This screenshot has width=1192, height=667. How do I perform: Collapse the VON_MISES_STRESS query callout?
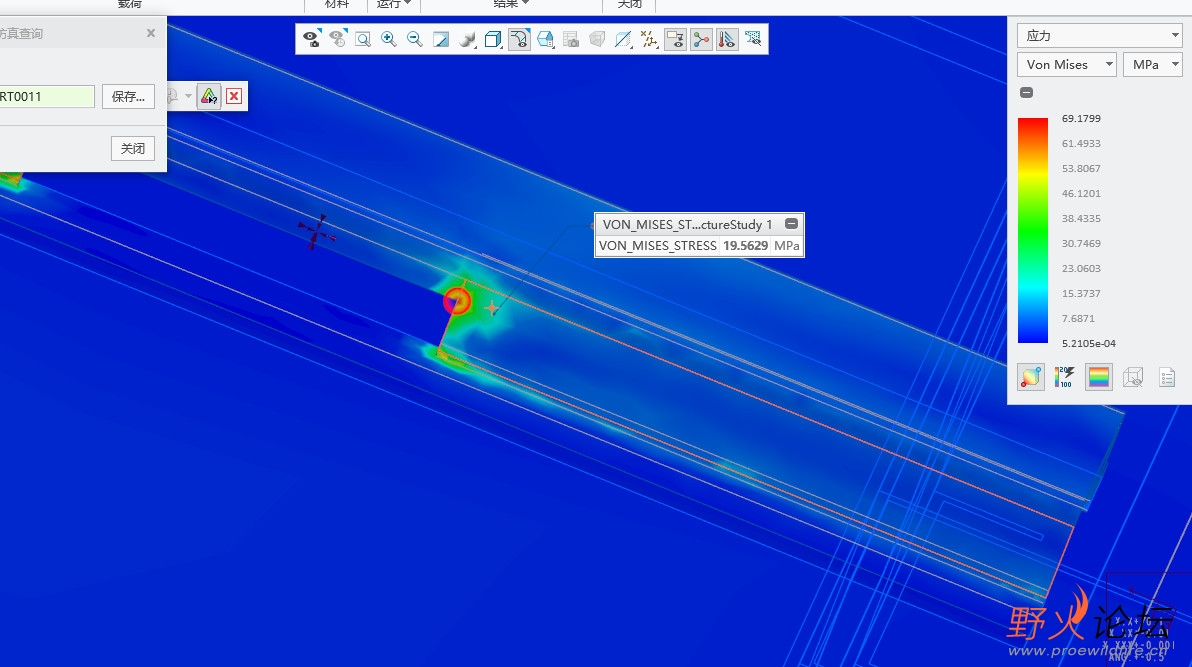coord(791,224)
